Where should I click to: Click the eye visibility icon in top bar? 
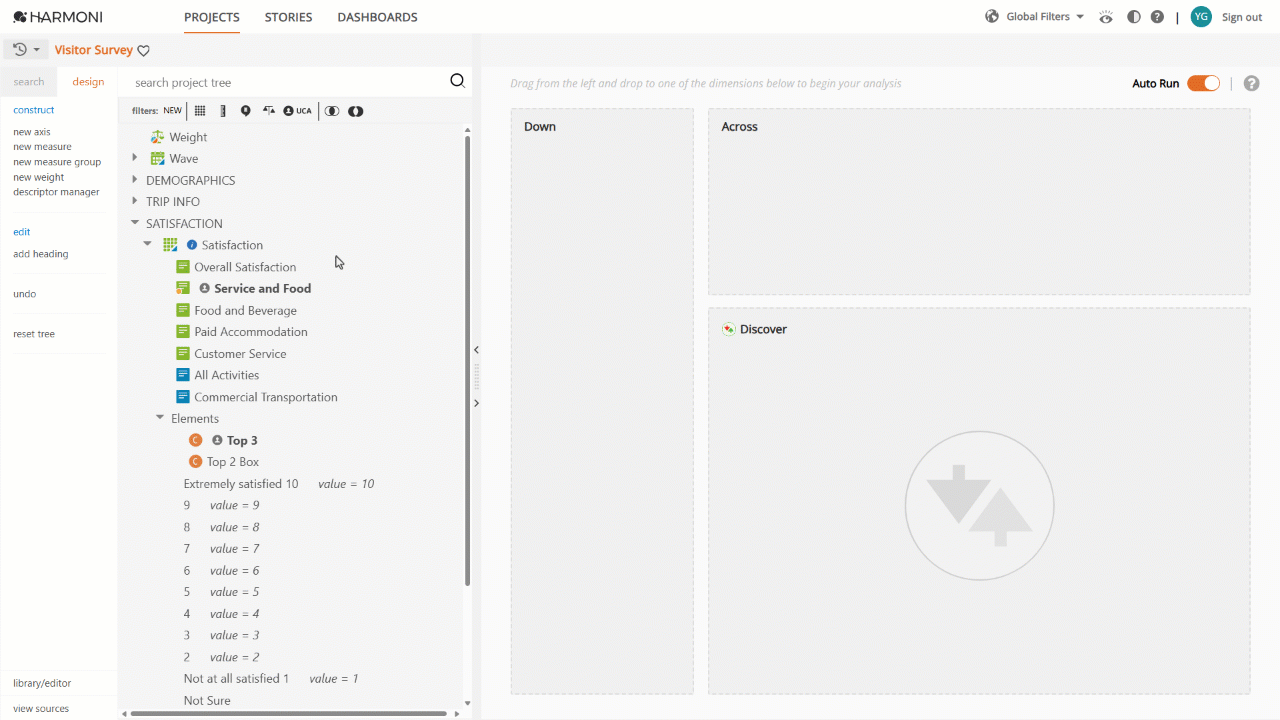point(1106,17)
